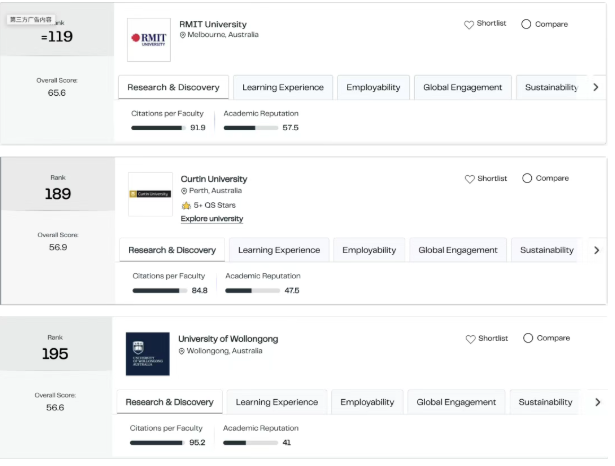Click the Curtin Shortlist heart icon

(469, 179)
